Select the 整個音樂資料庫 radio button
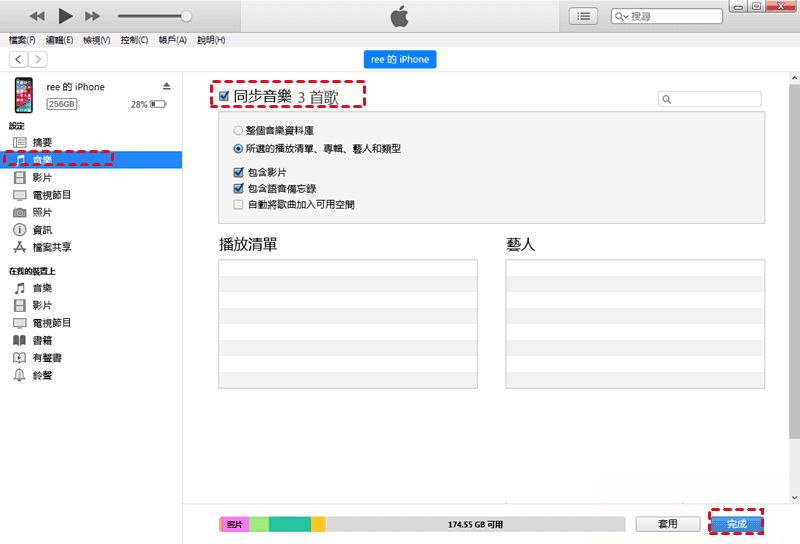Viewport: 800px width, 544px height. point(238,130)
